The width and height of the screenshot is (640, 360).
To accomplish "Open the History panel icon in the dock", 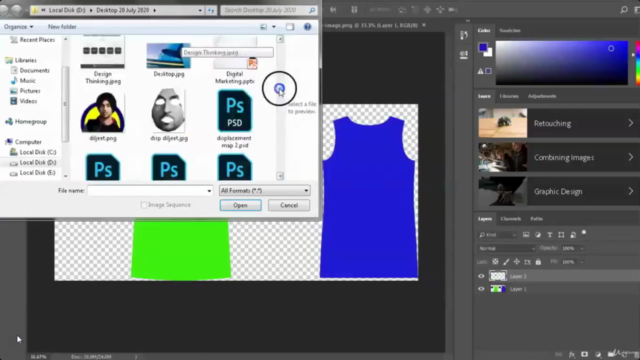I will 464,36.
